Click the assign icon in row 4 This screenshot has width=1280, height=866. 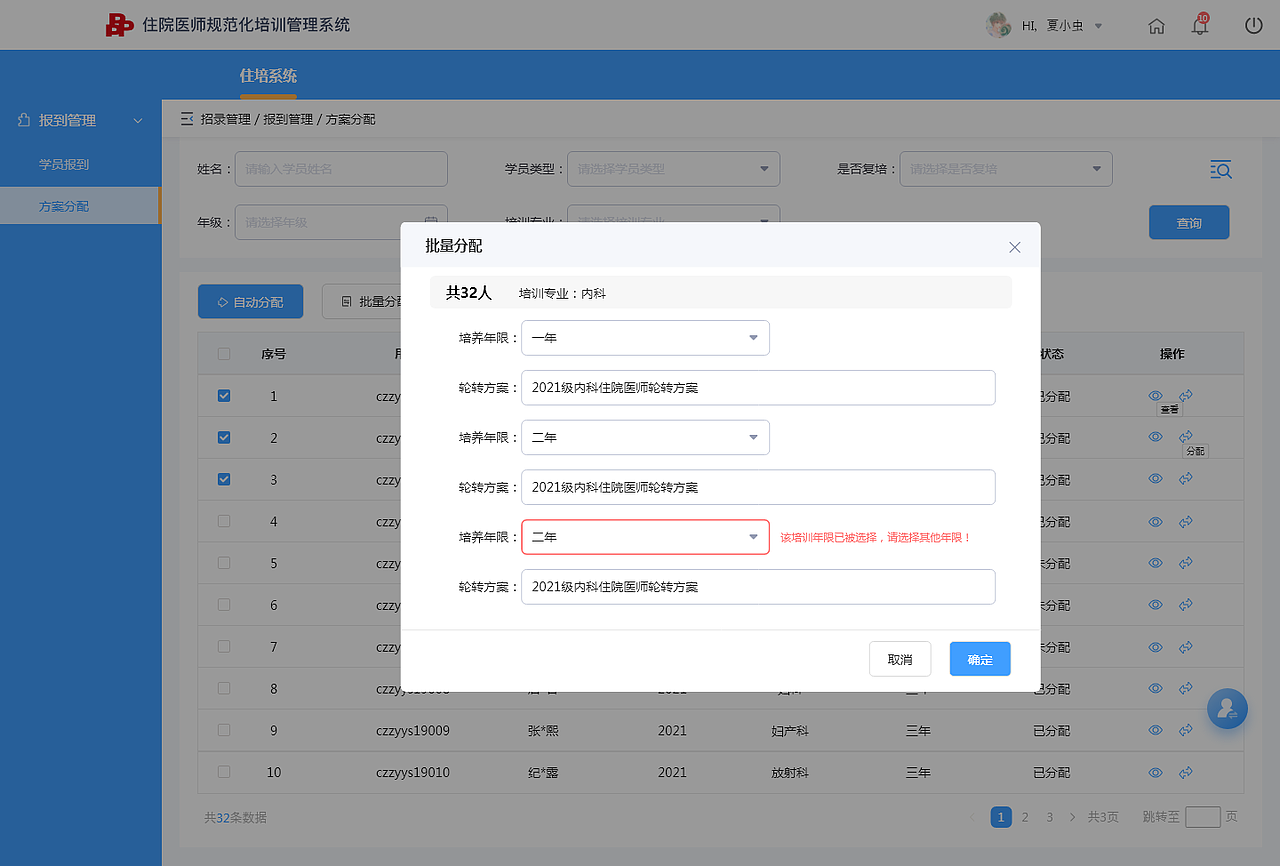pos(1186,522)
